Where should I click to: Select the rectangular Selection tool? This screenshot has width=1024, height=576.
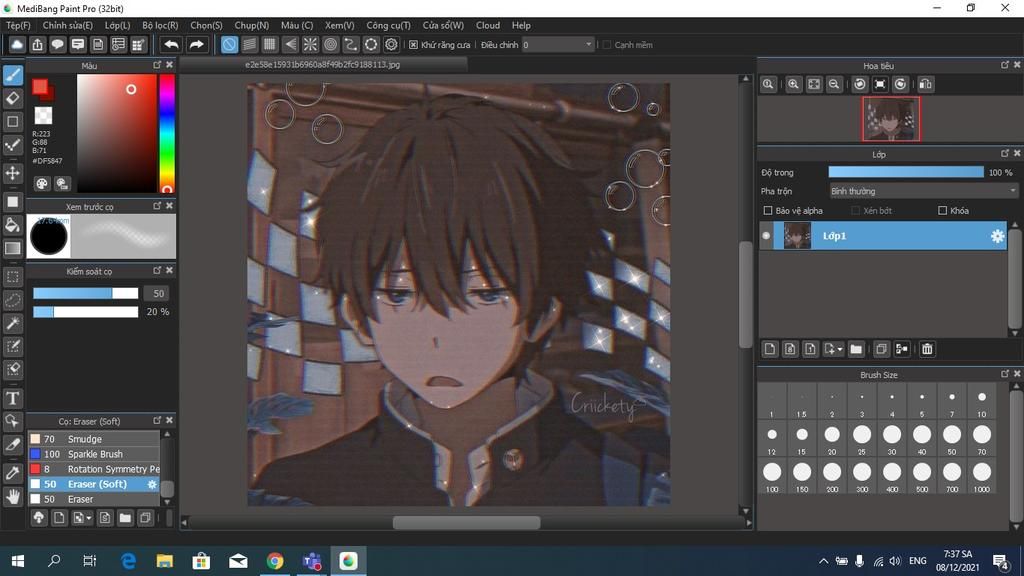coord(12,276)
